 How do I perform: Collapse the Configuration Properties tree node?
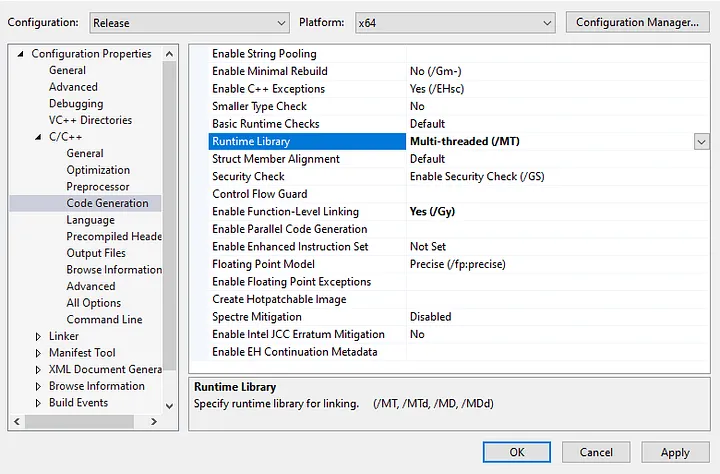pyautogui.click(x=21, y=54)
